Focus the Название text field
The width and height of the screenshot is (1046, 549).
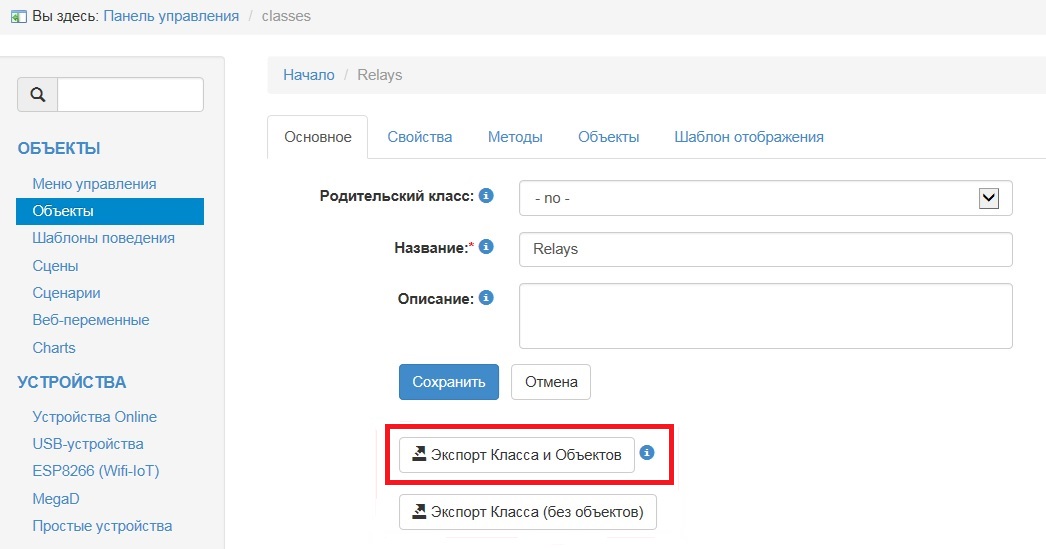(x=765, y=249)
